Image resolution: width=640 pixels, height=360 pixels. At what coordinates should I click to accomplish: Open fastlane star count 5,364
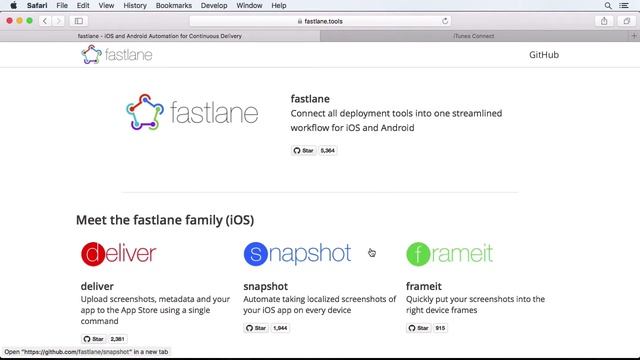[328, 151]
